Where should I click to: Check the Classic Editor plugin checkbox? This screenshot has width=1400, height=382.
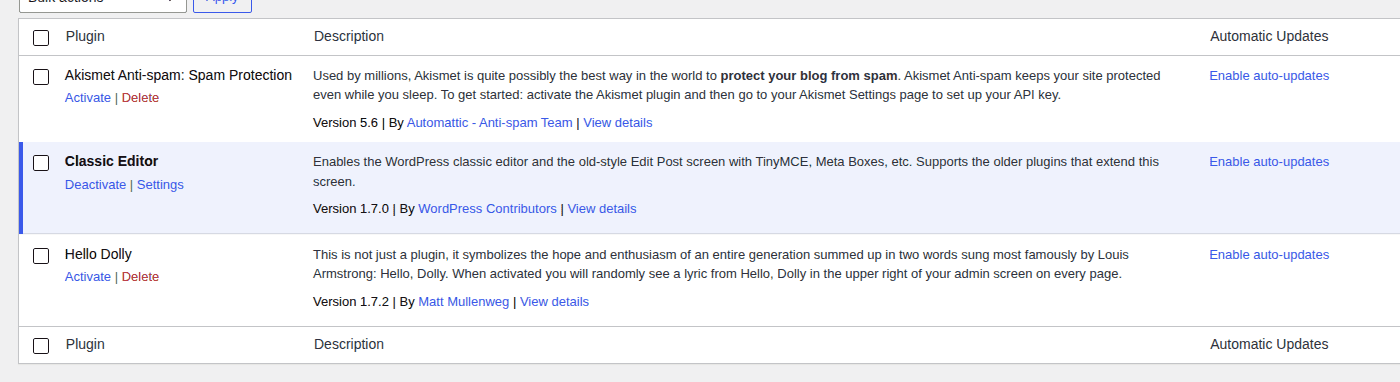coord(41,163)
